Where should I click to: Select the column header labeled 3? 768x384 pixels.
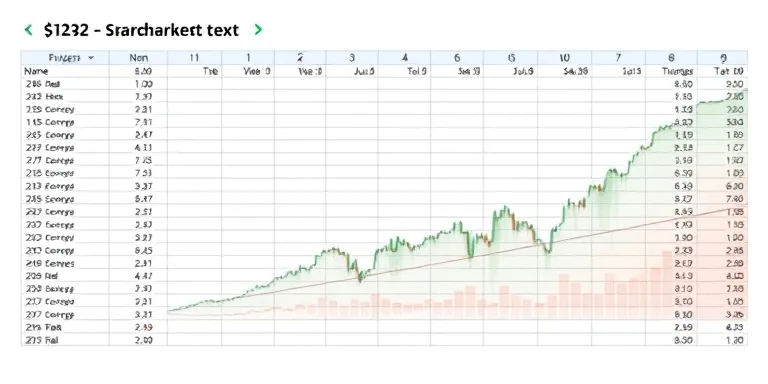[352, 58]
